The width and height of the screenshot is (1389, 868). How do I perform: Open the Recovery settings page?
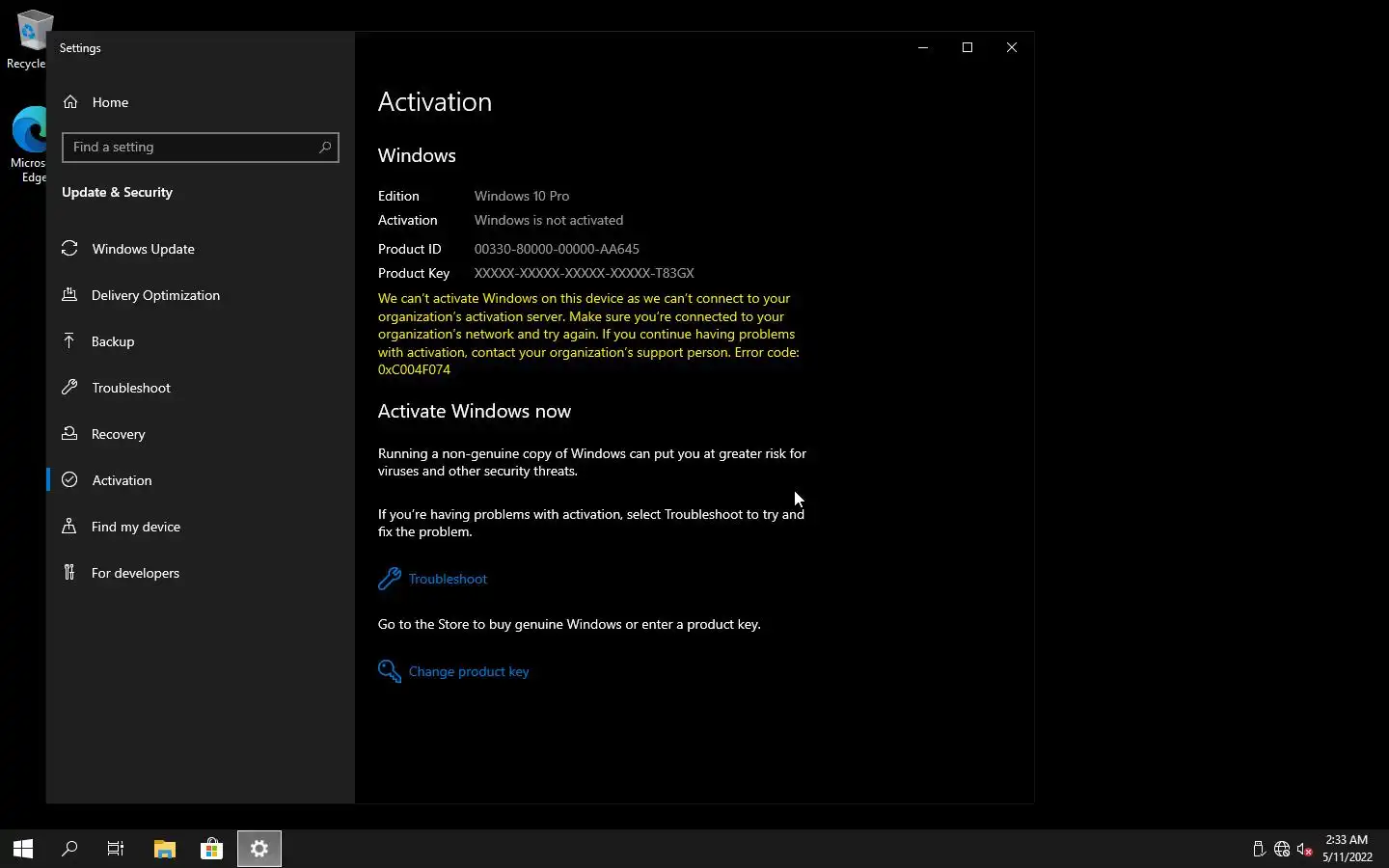pyautogui.click(x=201, y=433)
